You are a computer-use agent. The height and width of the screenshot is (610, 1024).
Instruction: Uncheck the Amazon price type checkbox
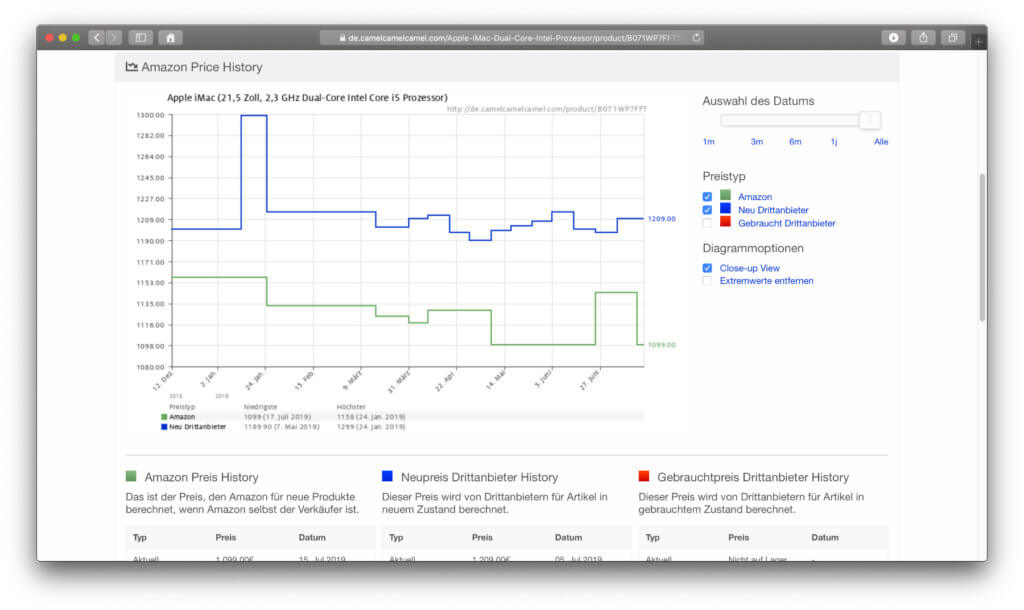[708, 197]
